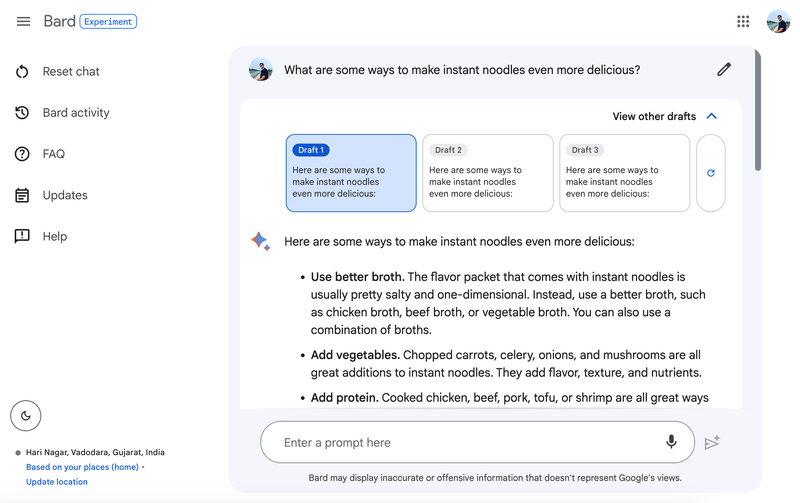Switch to the Draft 2 card

[488, 173]
